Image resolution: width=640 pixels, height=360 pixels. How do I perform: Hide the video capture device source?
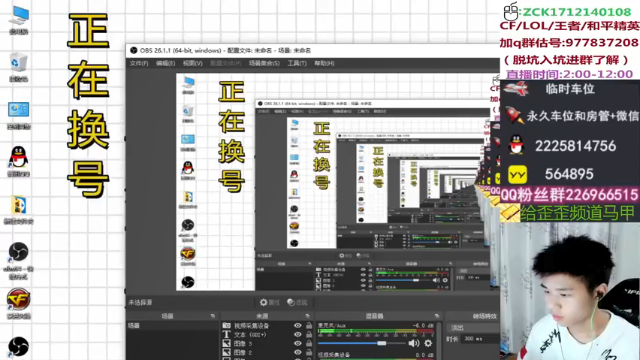pos(298,326)
